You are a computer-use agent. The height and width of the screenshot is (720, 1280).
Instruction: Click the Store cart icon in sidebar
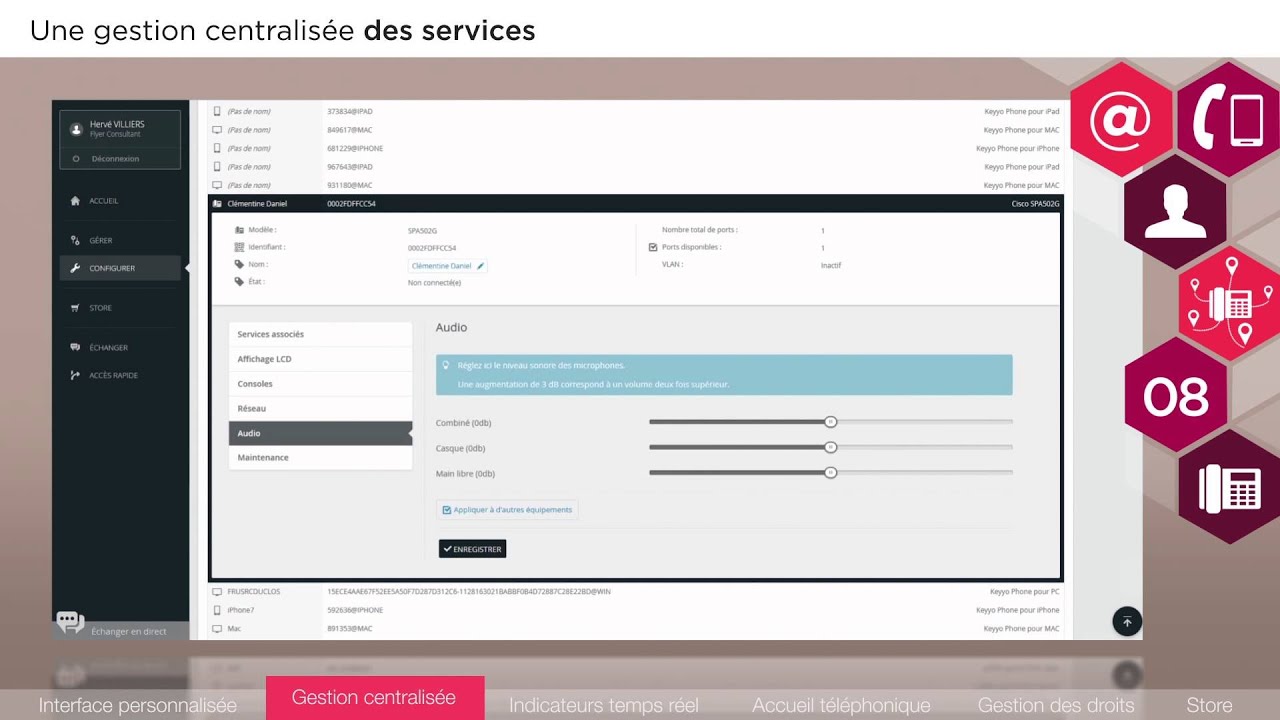coord(75,308)
